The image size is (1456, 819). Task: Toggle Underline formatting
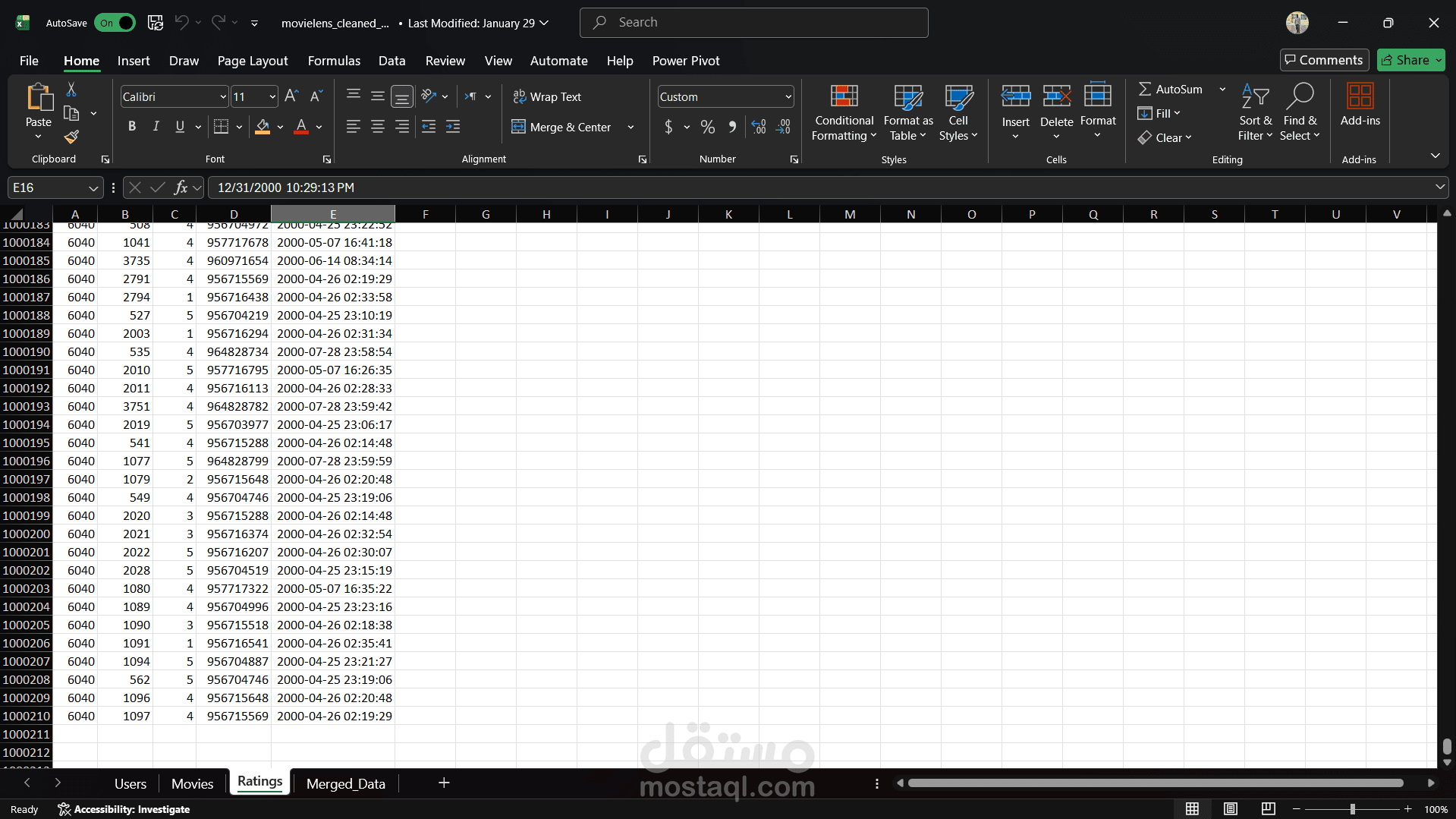(x=180, y=127)
